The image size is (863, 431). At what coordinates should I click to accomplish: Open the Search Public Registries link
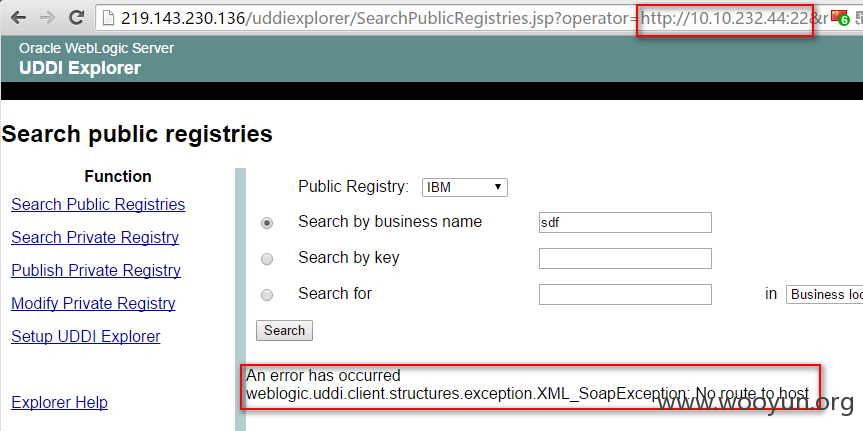pos(98,204)
